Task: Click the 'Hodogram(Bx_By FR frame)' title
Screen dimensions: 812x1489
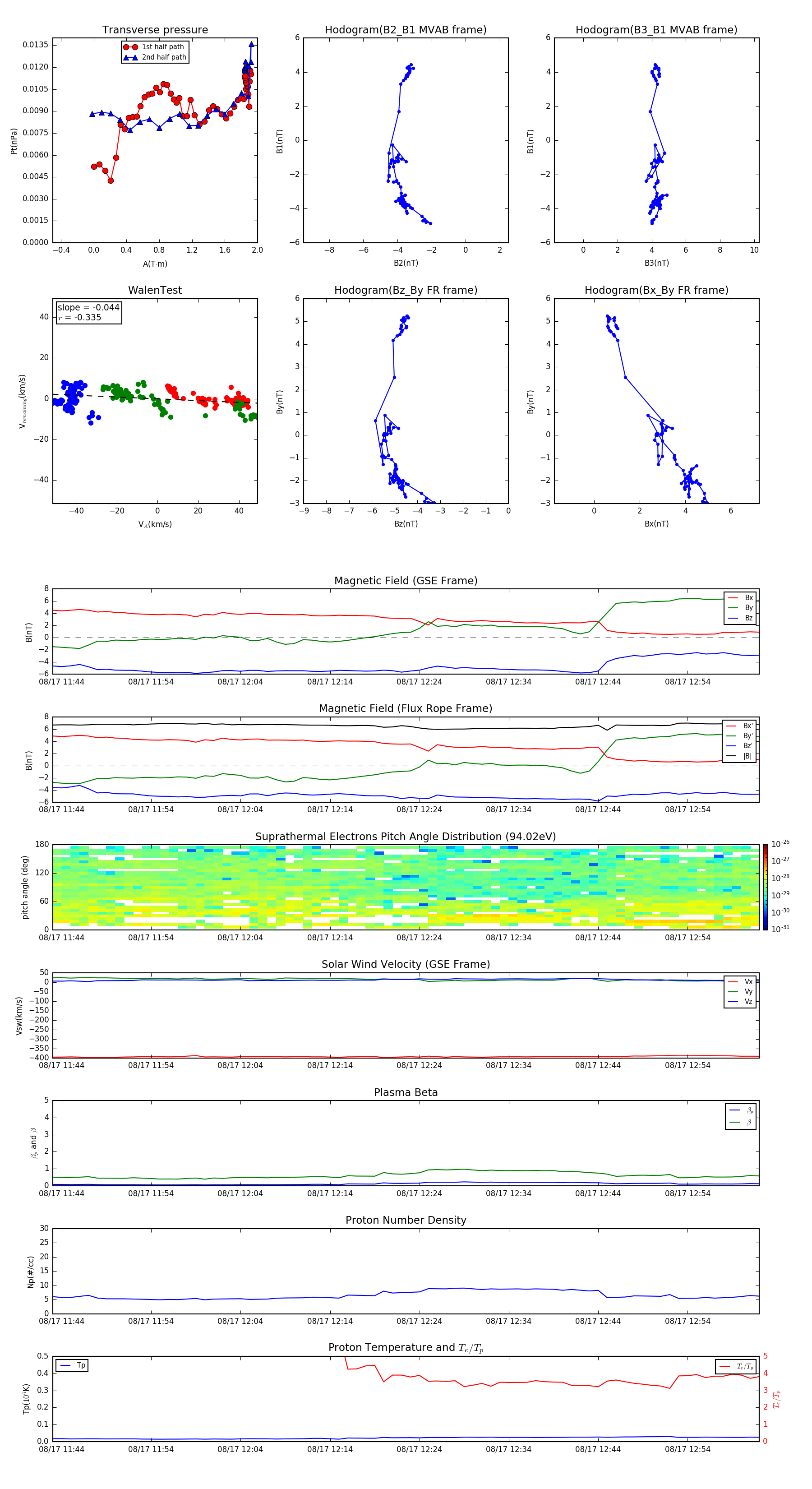Action: [x=656, y=290]
